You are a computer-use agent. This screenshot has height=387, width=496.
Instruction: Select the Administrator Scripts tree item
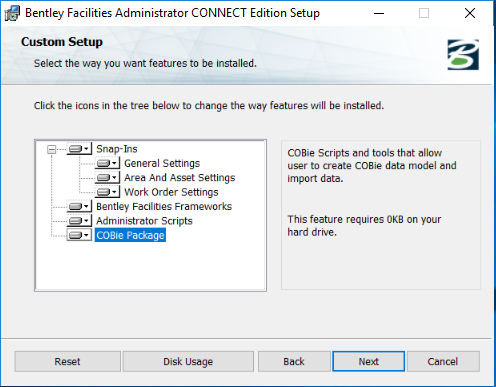144,221
